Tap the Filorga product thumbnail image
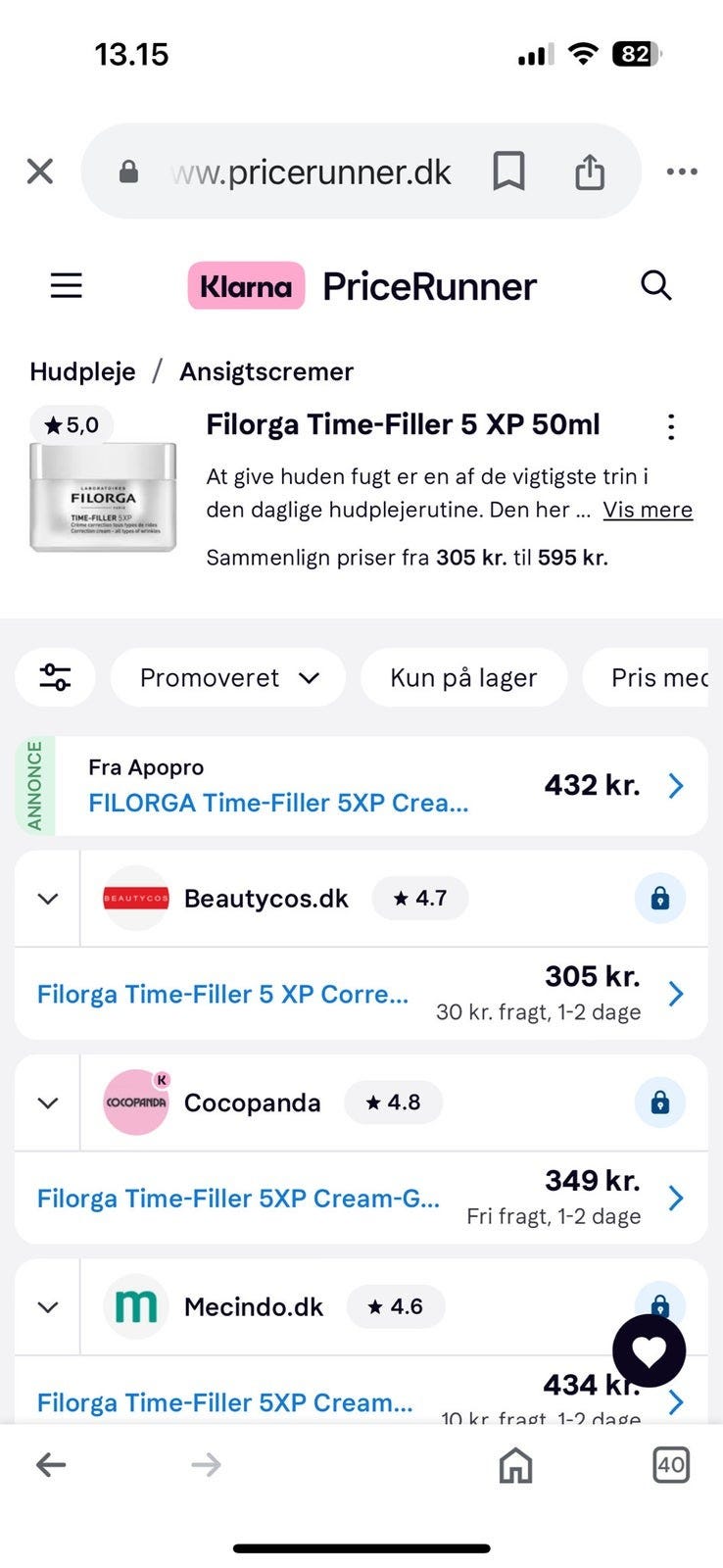Viewport: 723px width, 1568px height. 103,495
